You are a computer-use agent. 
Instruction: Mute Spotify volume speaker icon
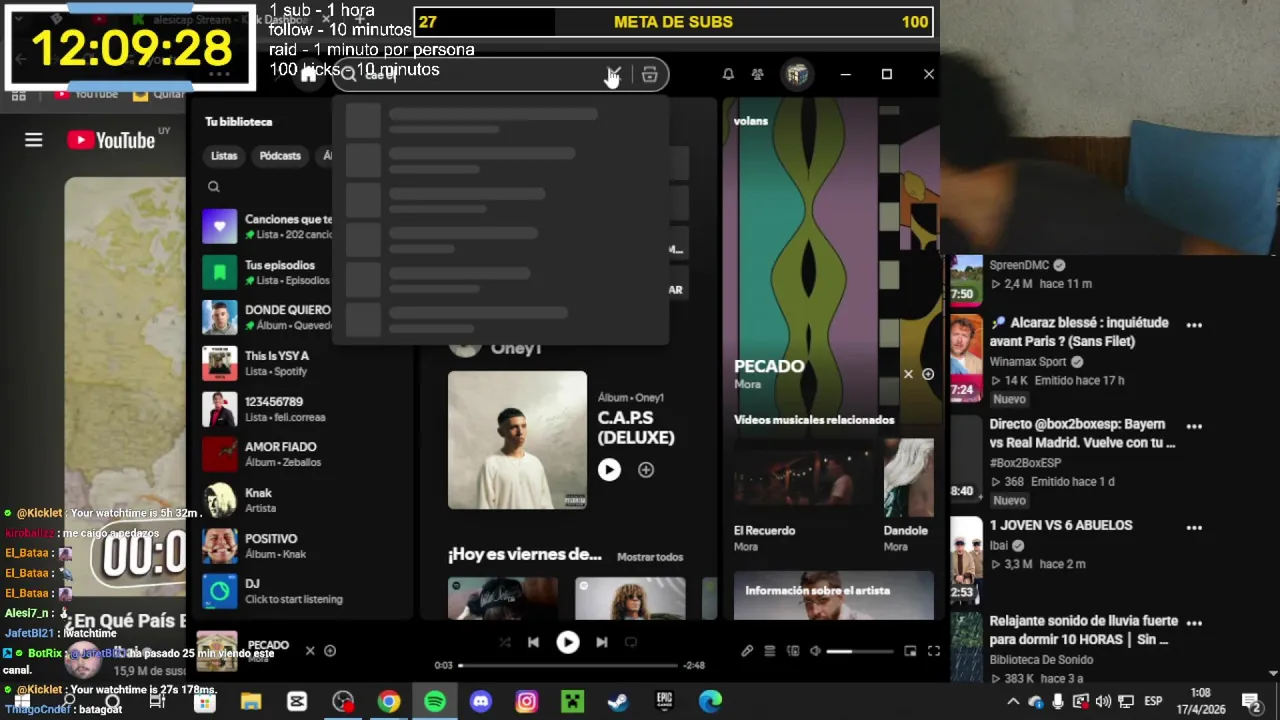tap(815, 651)
